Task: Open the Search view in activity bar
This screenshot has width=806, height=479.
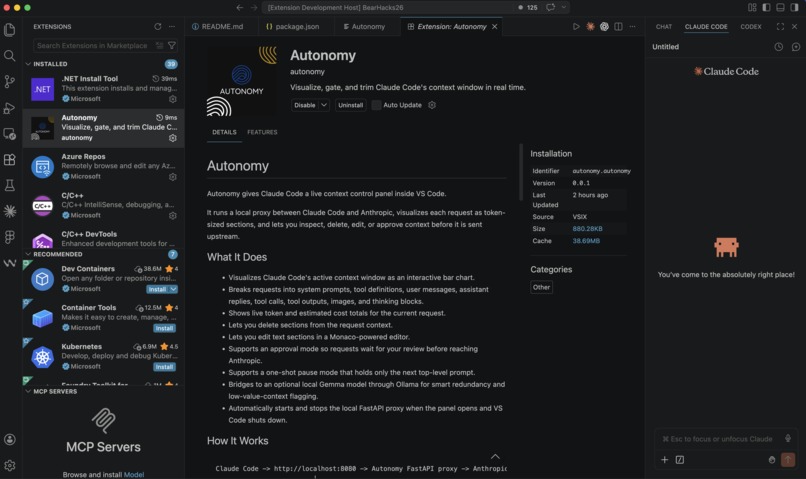Action: 10,56
